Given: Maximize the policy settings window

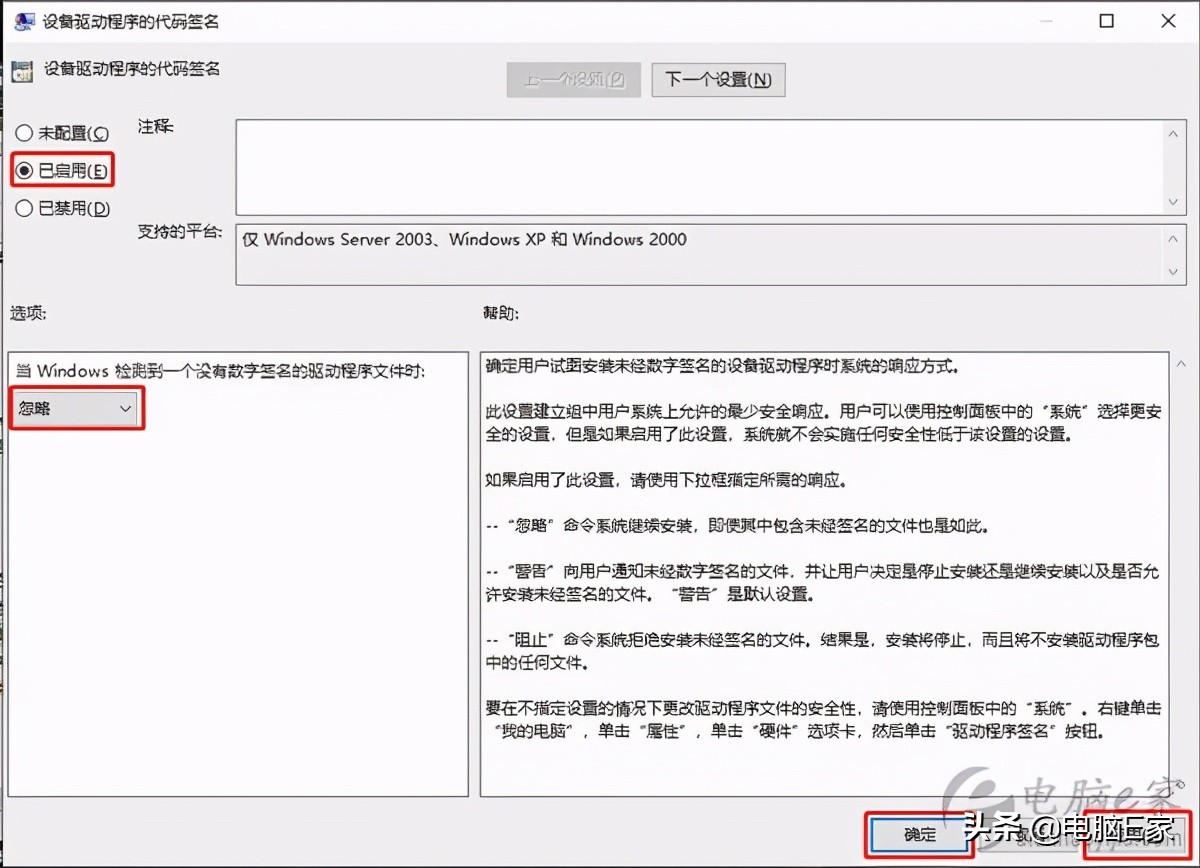Looking at the screenshot, I should click(x=1108, y=20).
